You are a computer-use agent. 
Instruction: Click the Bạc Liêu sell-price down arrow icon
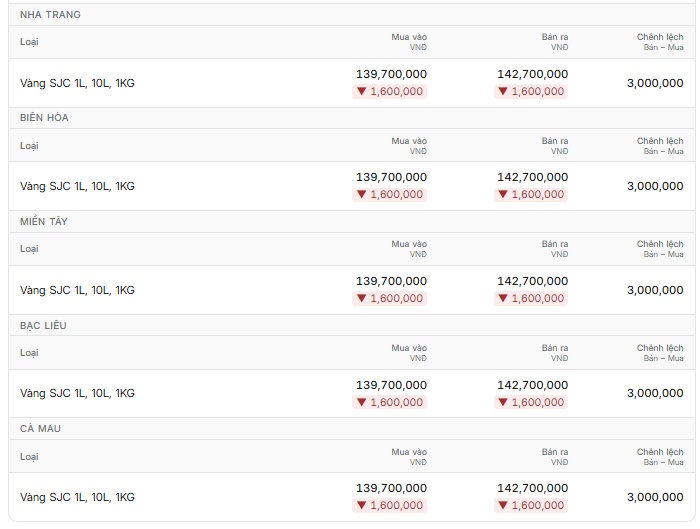(x=503, y=402)
